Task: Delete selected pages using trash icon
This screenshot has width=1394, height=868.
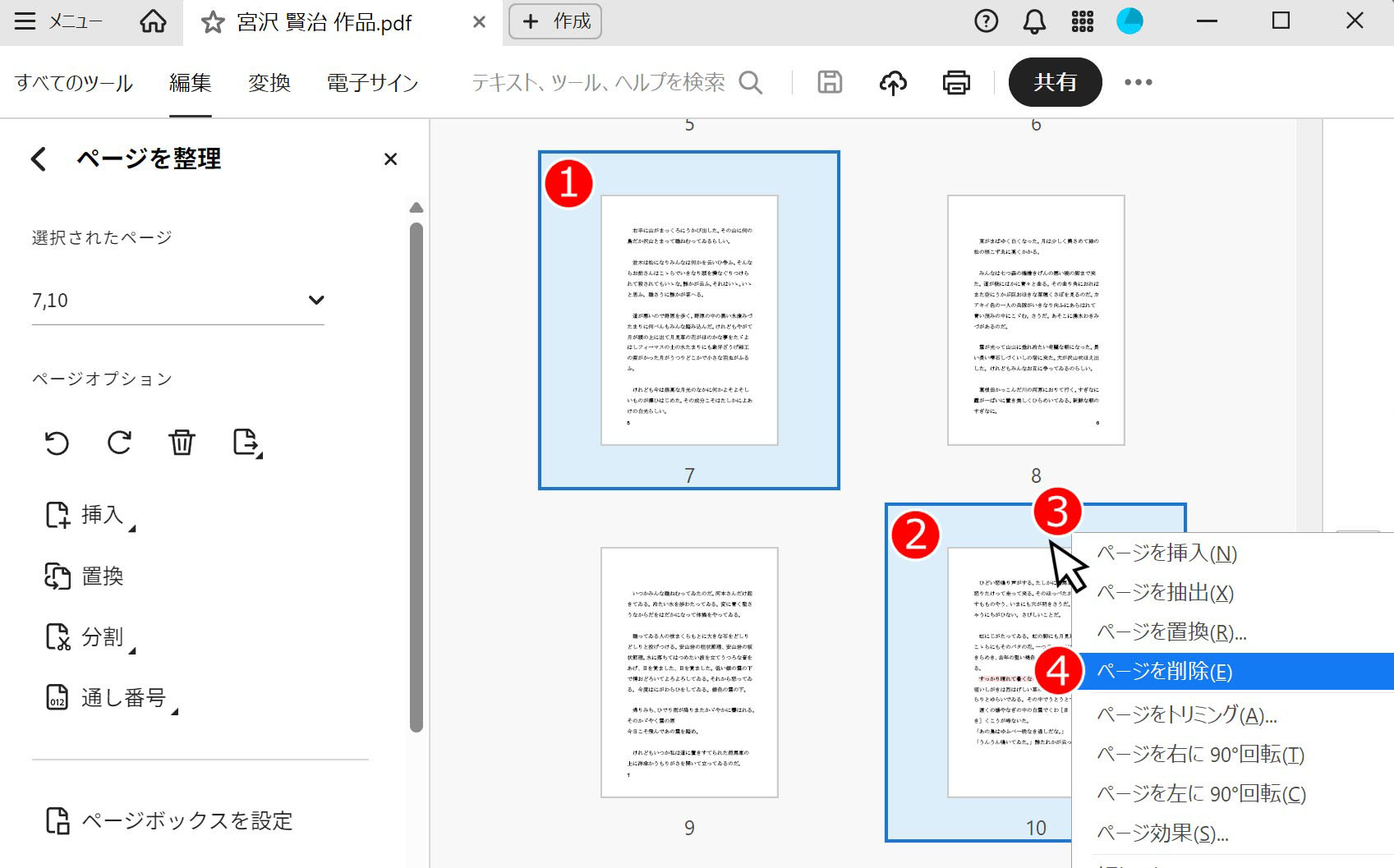Action: [x=182, y=443]
